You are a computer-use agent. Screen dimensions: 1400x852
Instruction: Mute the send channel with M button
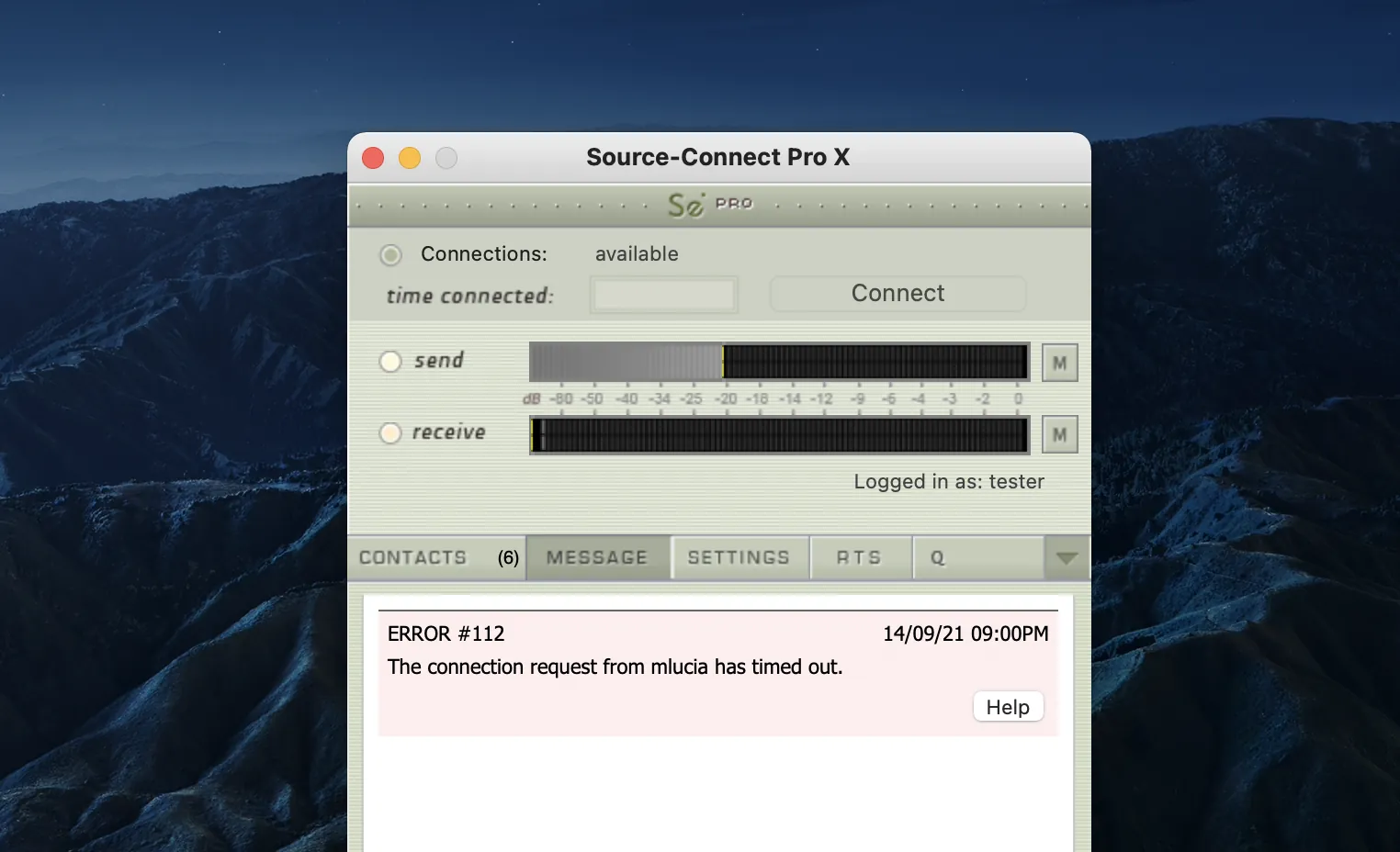1059,363
